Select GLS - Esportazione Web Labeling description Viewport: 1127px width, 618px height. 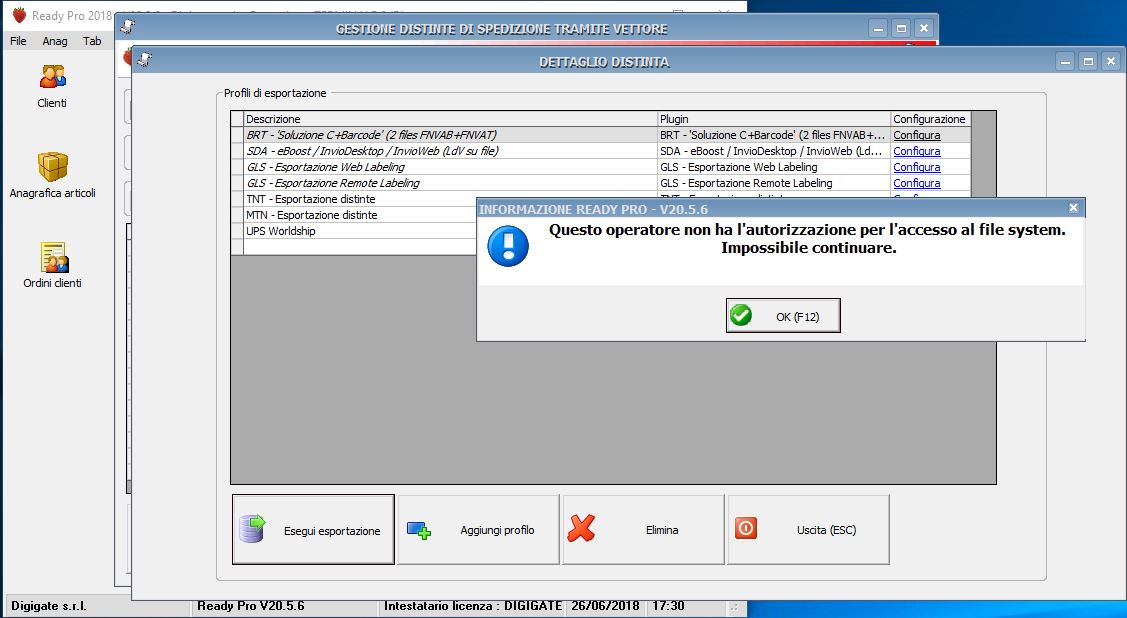tap(451, 167)
